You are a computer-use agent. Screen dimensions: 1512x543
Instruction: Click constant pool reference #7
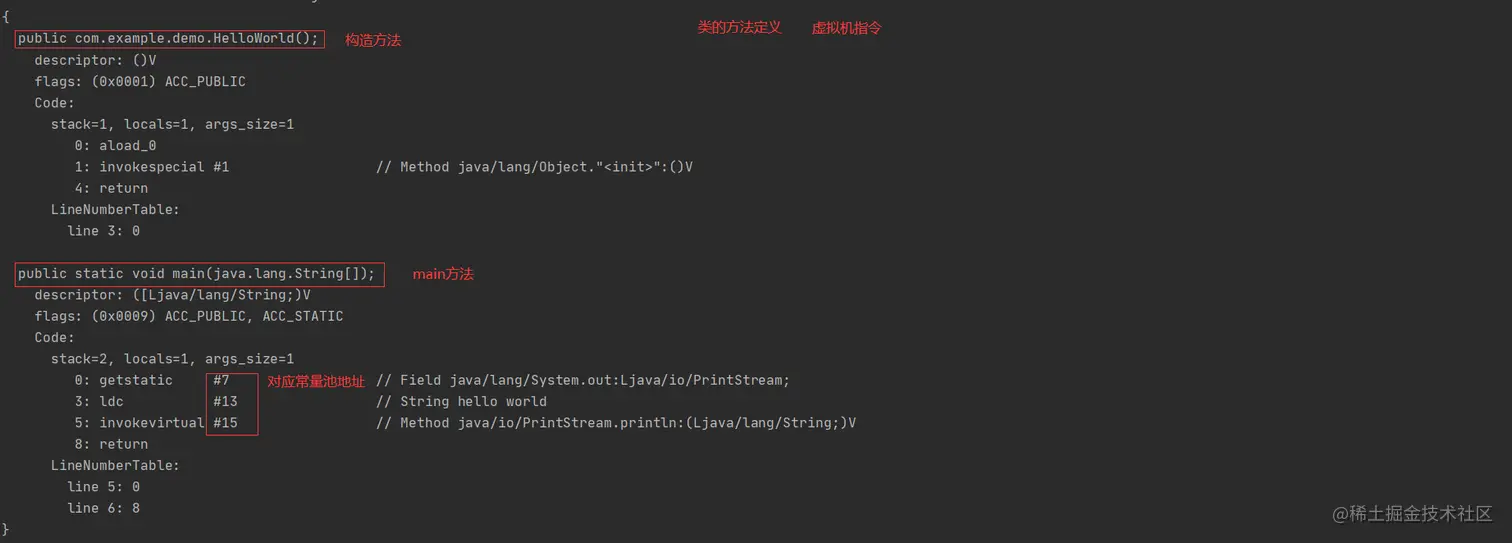221,380
